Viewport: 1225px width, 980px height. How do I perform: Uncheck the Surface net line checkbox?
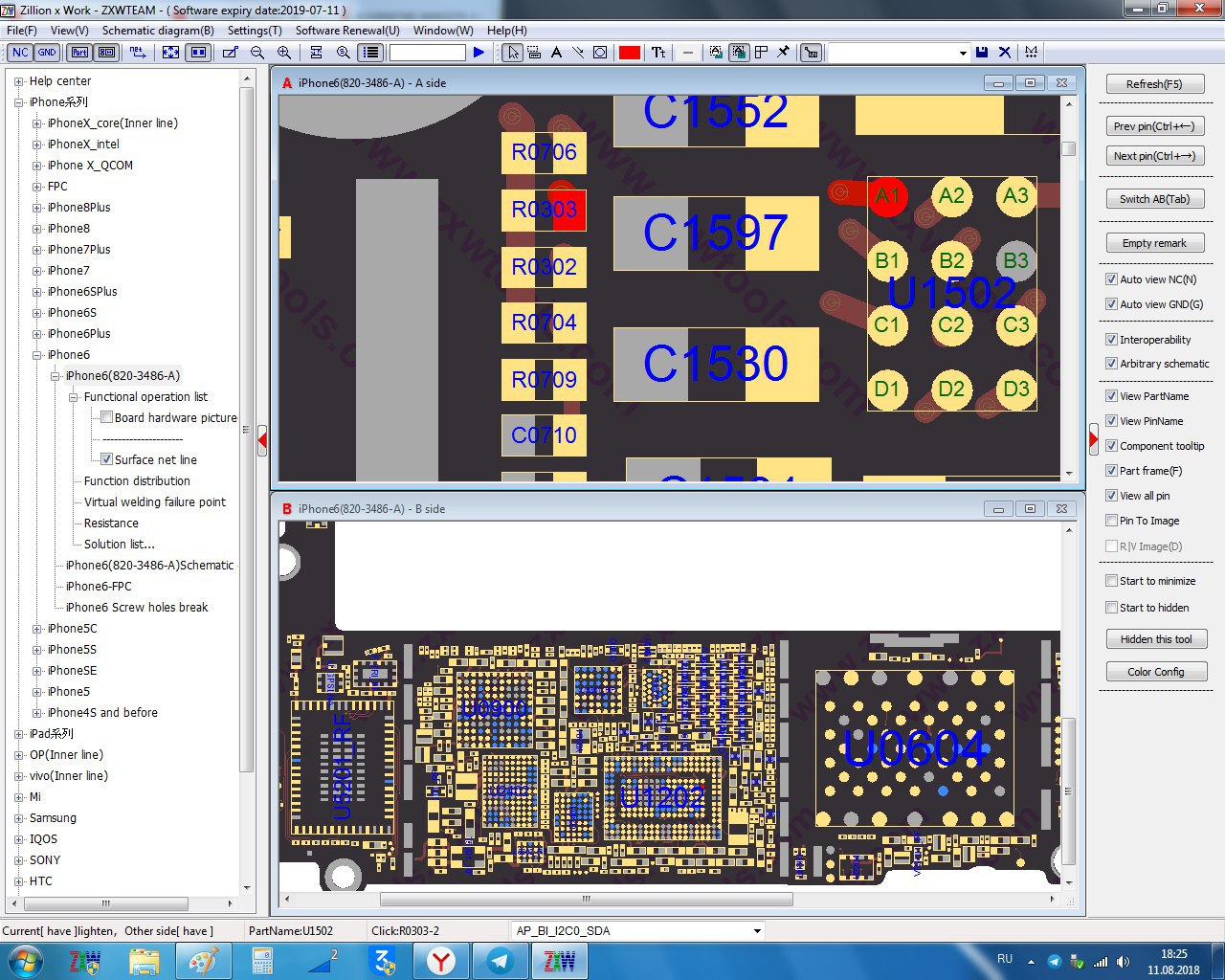coord(106,459)
